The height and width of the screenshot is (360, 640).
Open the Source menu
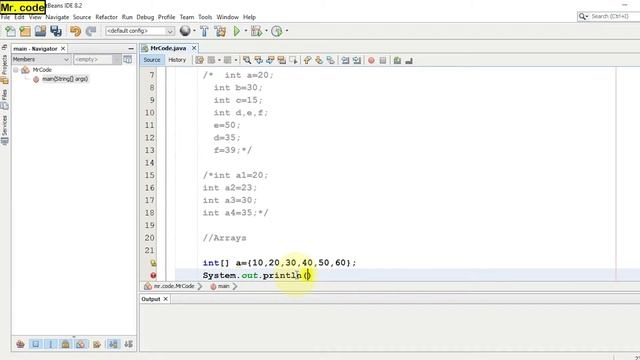82,17
